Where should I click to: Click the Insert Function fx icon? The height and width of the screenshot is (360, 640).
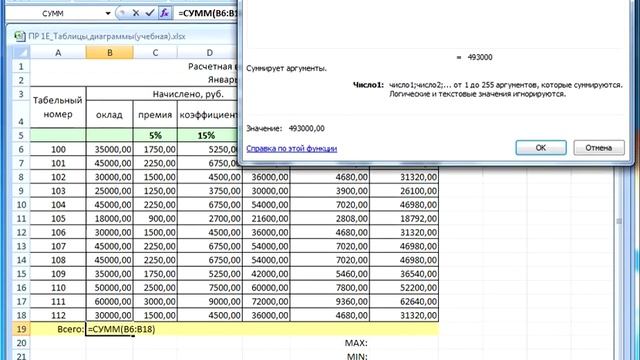(x=164, y=13)
